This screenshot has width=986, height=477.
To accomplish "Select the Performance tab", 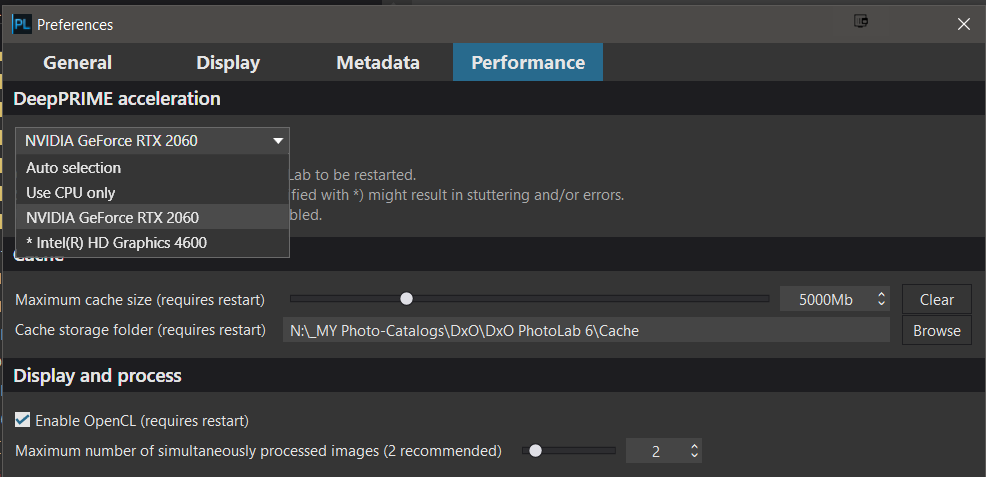I will (528, 62).
